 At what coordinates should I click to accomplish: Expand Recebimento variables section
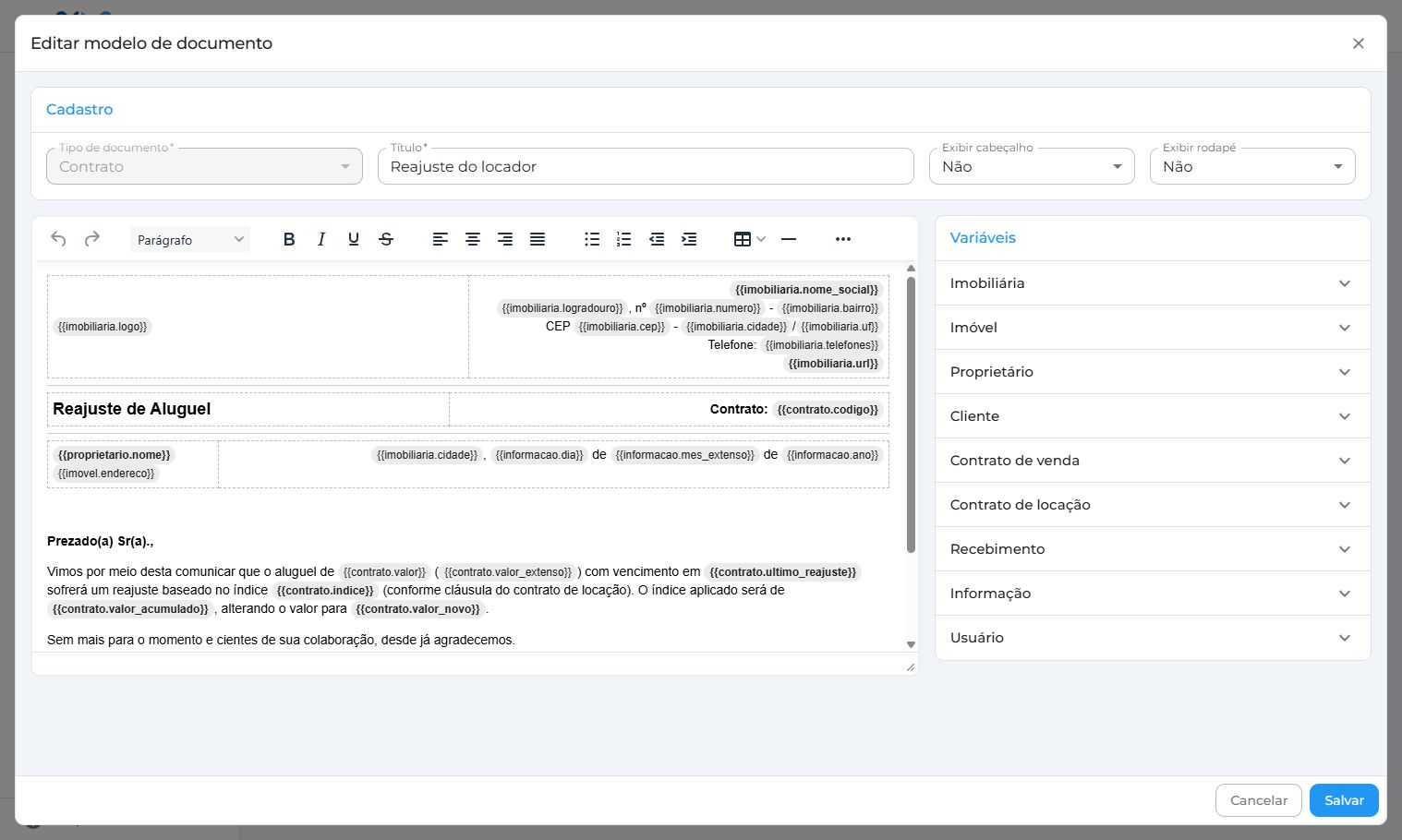[x=1153, y=549]
